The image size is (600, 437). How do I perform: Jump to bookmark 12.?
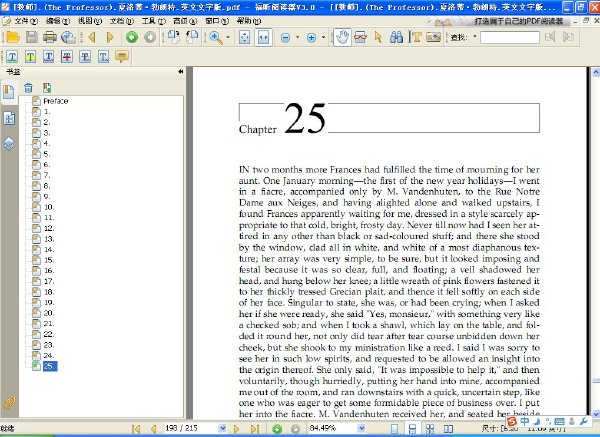tap(49, 228)
